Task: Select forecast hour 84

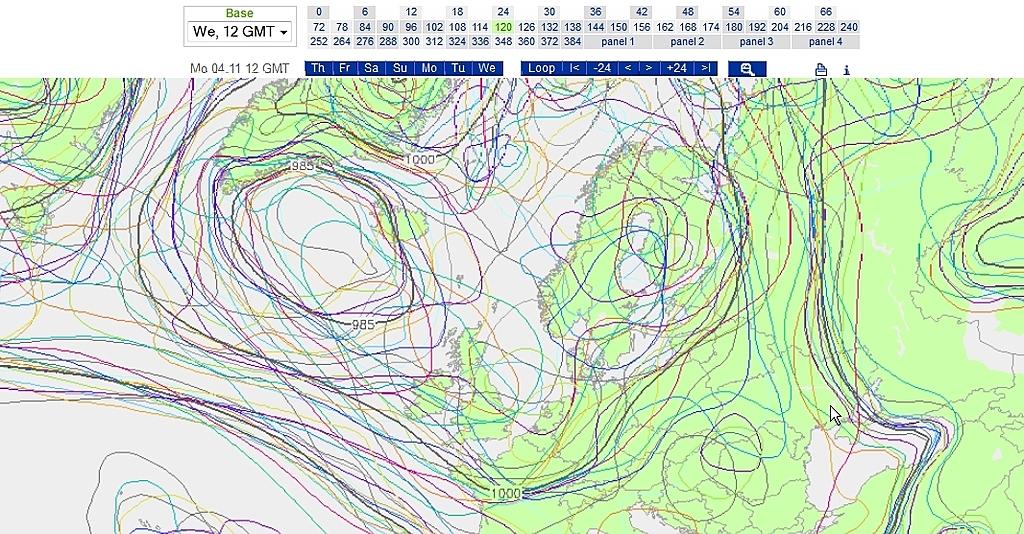Action: tap(365, 27)
